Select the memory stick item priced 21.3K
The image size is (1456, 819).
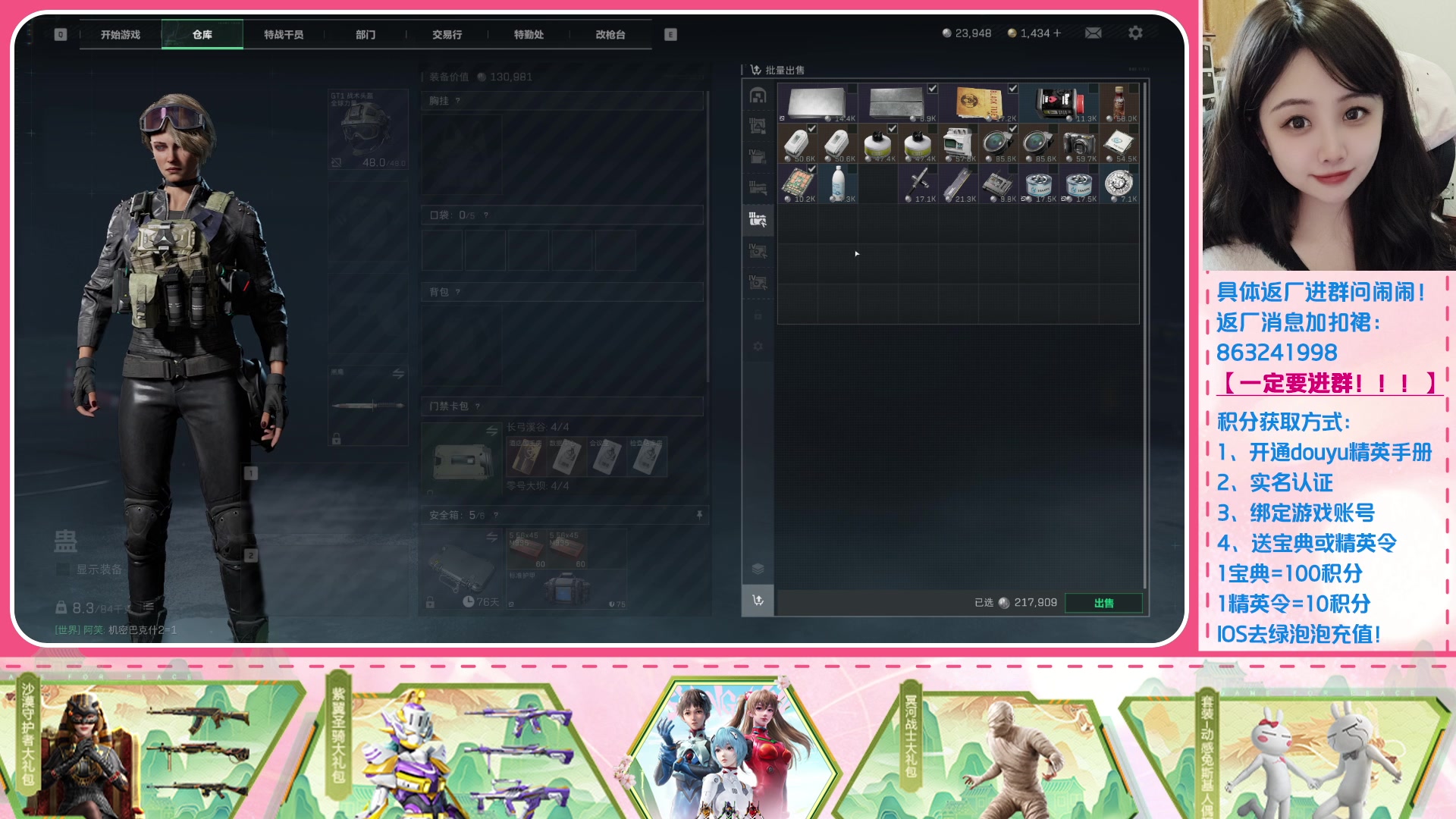[958, 184]
